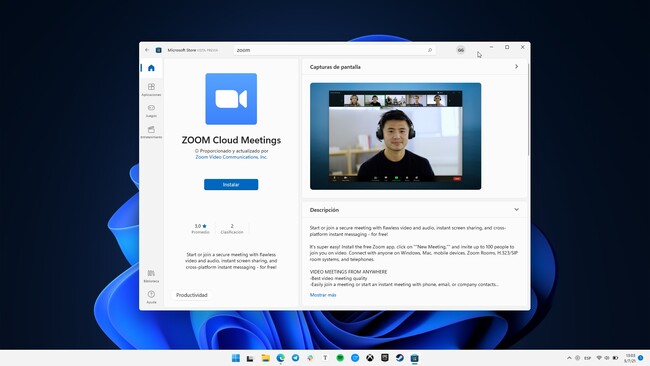The image size is (650, 366).
Task: Click ESP language indicator in tray
Action: (587, 358)
